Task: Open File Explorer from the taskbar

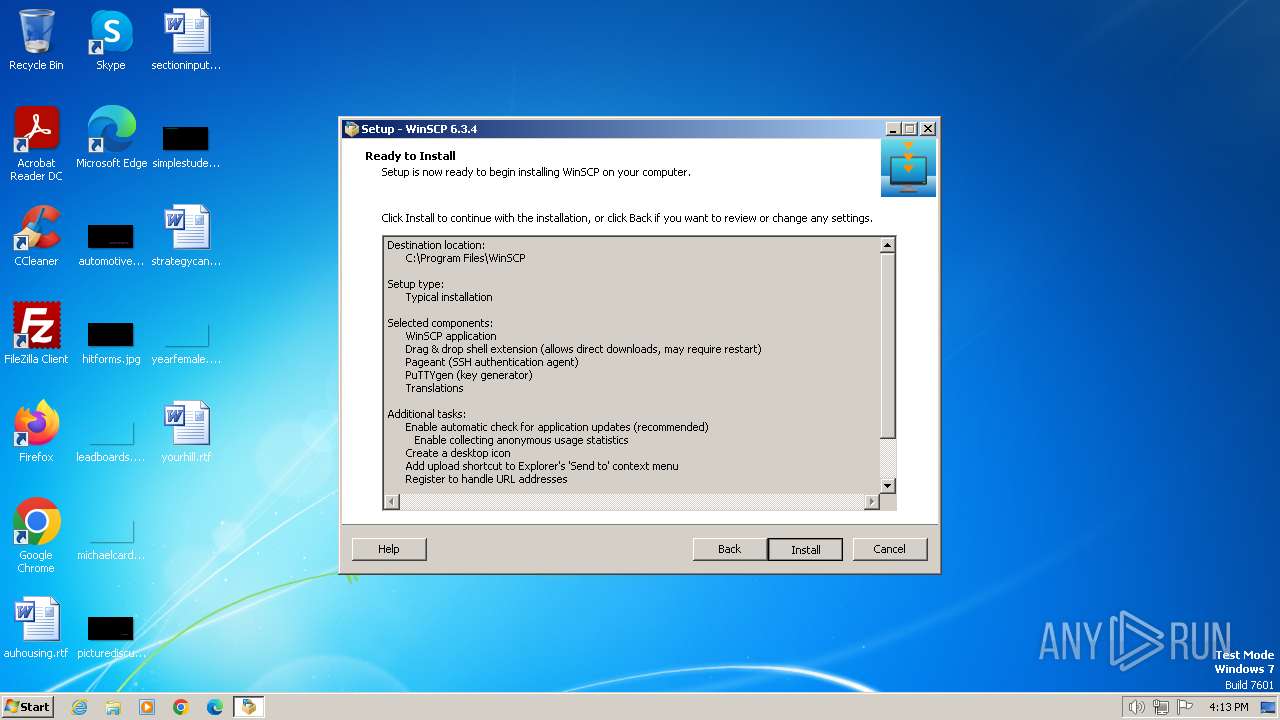Action: (x=113, y=707)
